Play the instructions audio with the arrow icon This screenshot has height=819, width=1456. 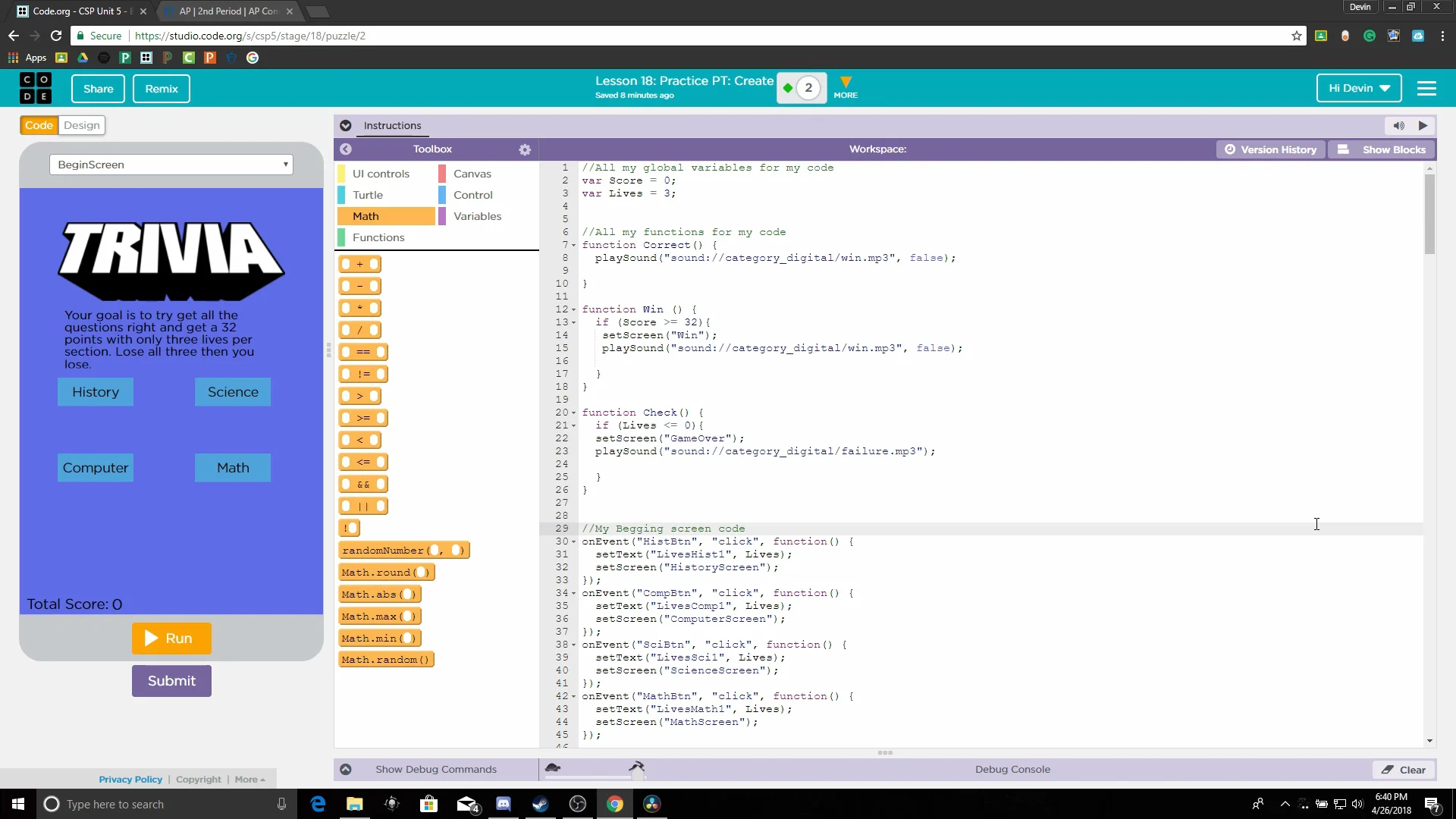[1423, 125]
